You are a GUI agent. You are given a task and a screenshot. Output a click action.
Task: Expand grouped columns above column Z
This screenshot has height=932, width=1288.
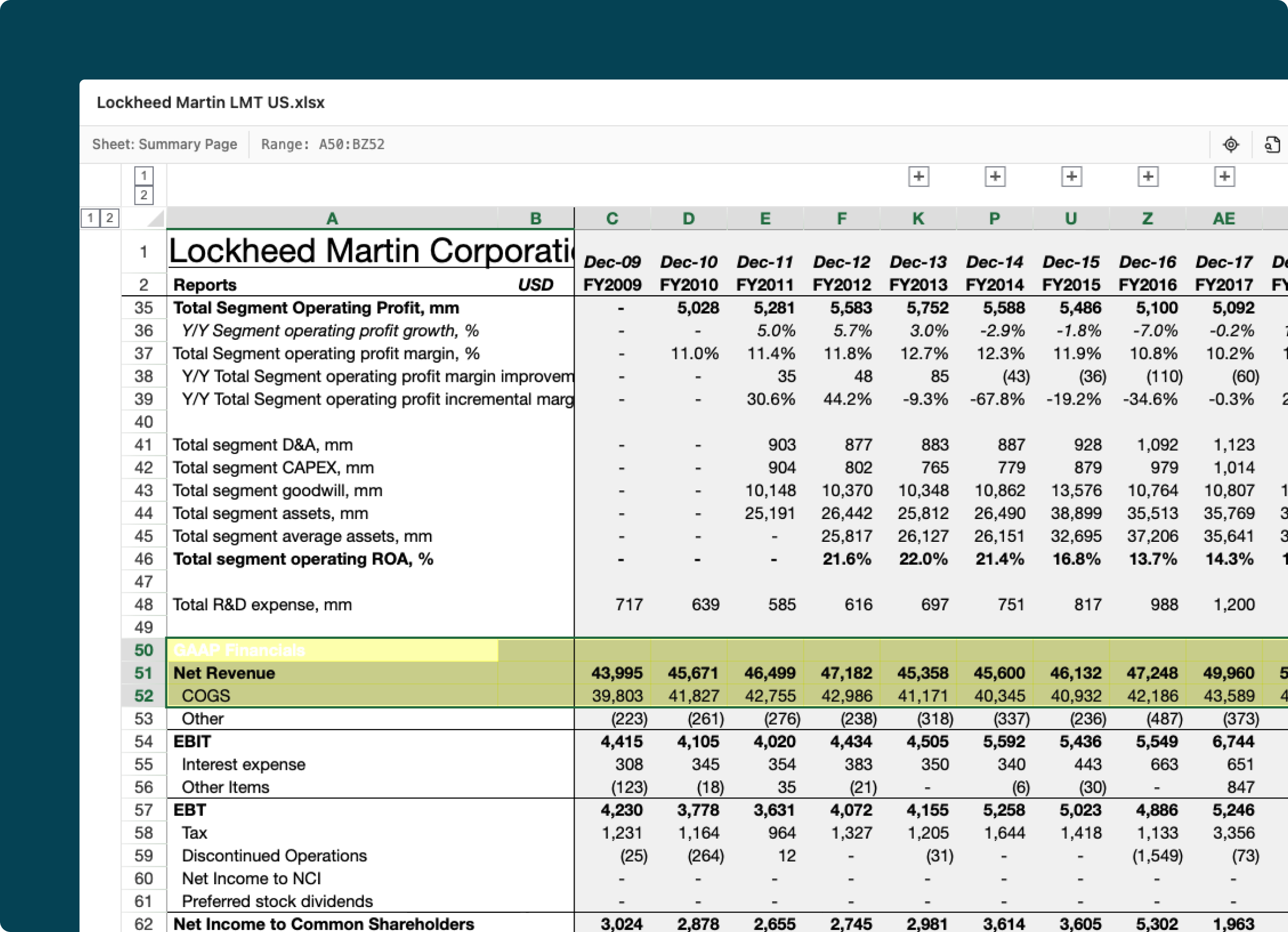1148,177
